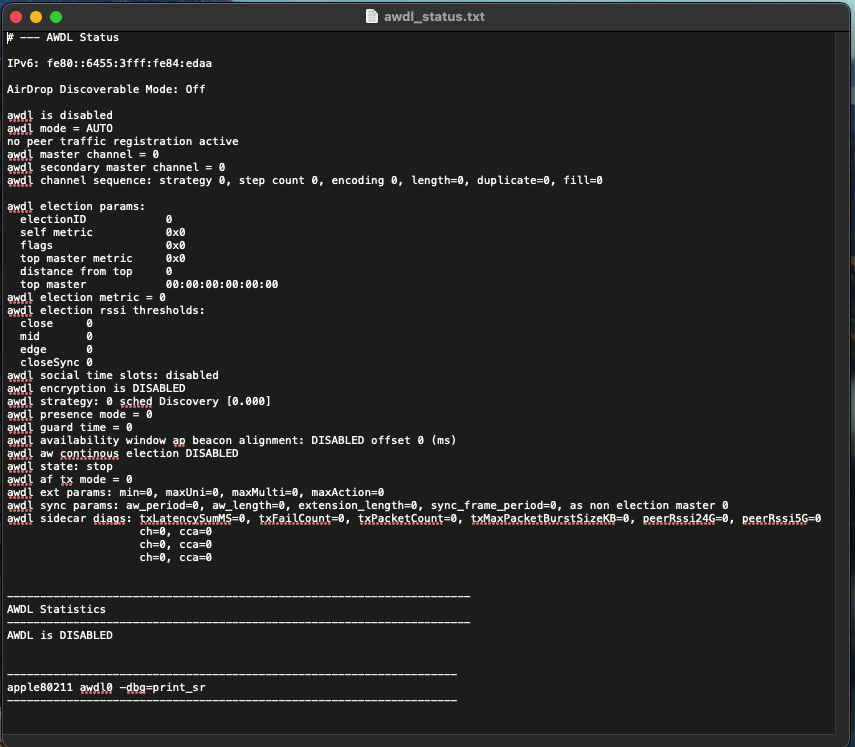Click the IPv6 address fe80::6455:3fff:fe84:edaa
The image size is (855, 747).
(128, 63)
